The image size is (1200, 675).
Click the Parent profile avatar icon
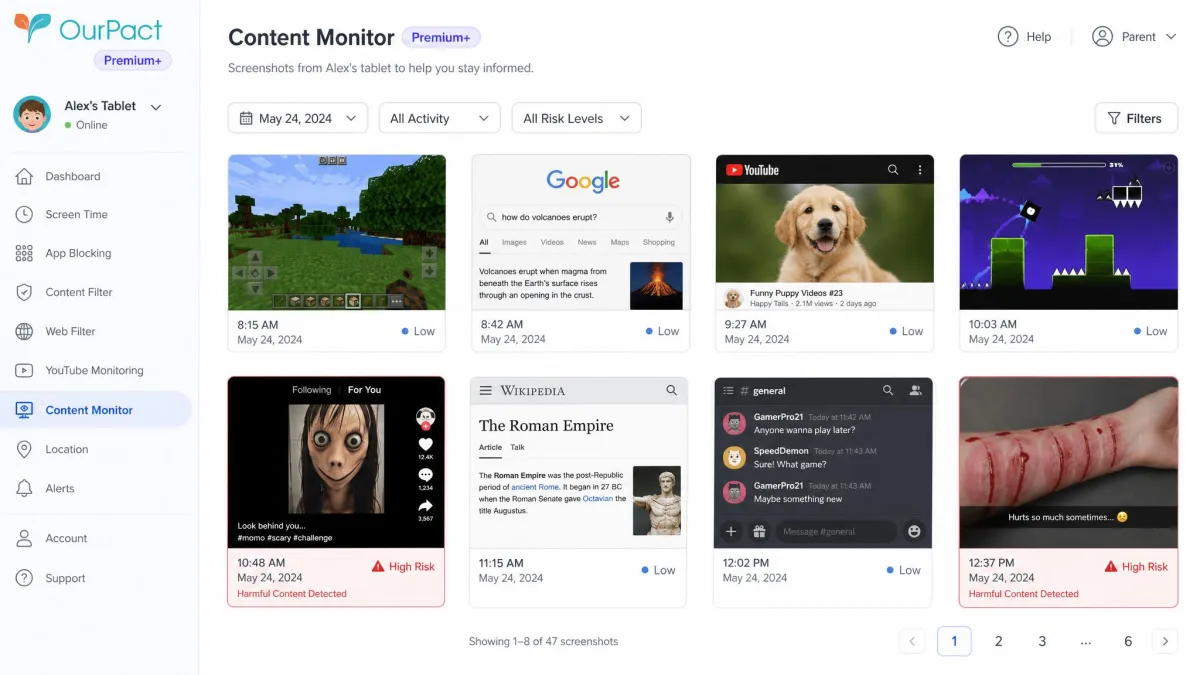pyautogui.click(x=1102, y=36)
